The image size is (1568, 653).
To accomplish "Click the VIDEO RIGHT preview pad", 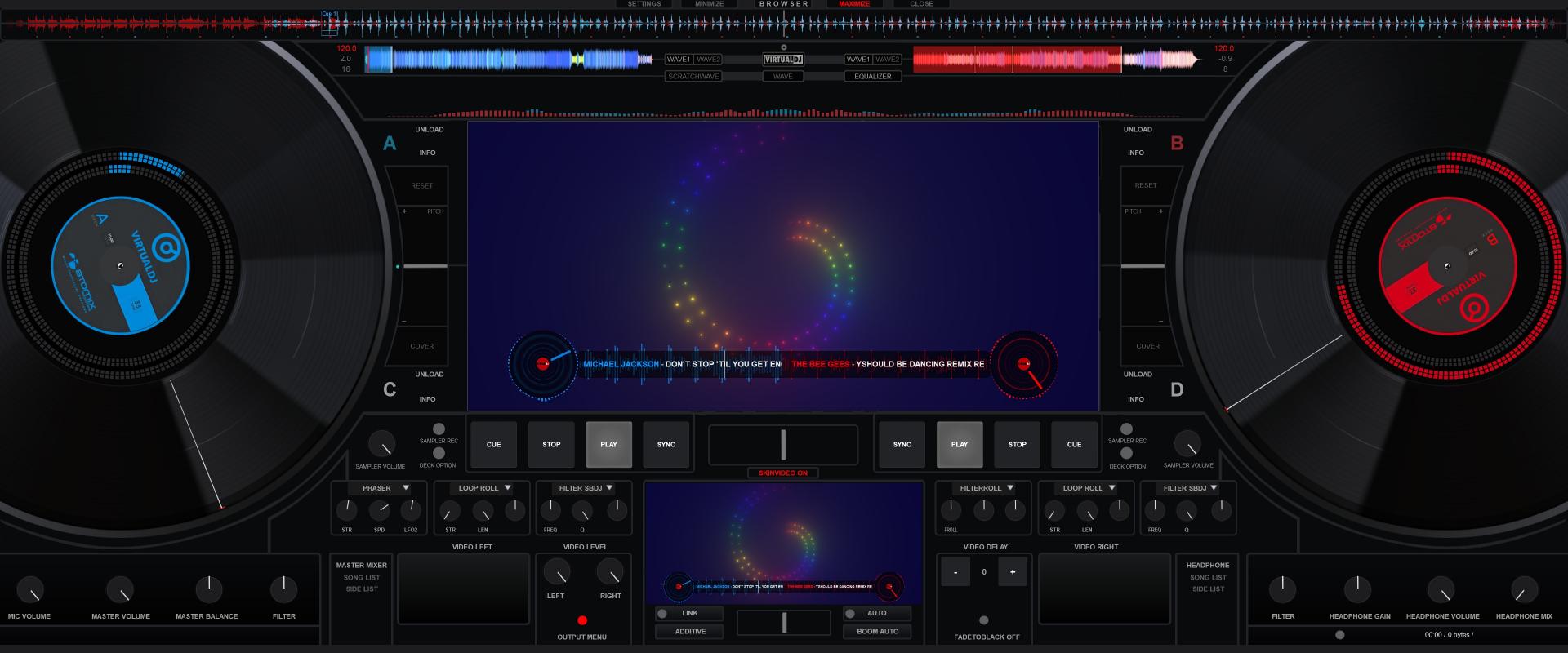I will [1104, 588].
